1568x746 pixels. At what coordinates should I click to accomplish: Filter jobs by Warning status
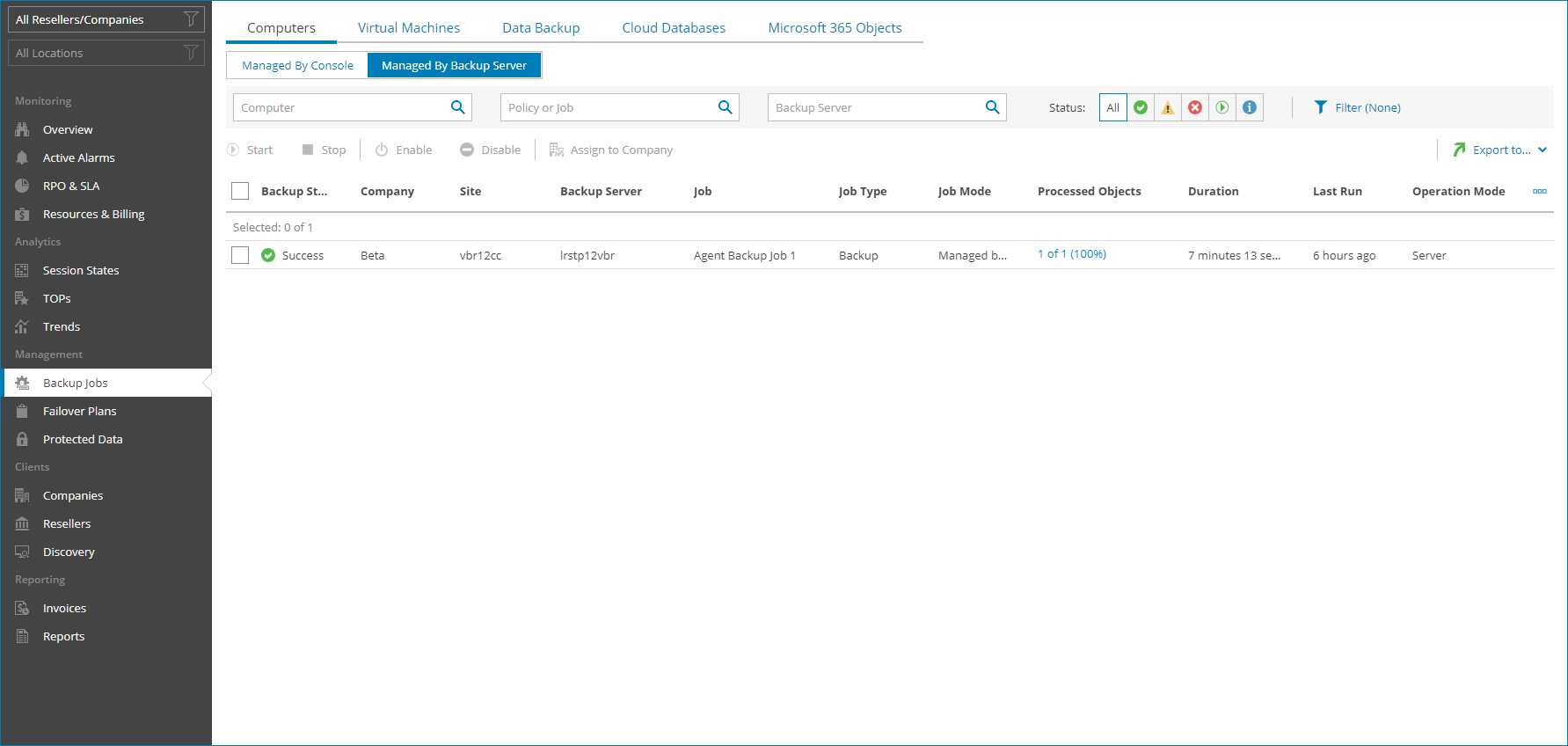[x=1168, y=107]
